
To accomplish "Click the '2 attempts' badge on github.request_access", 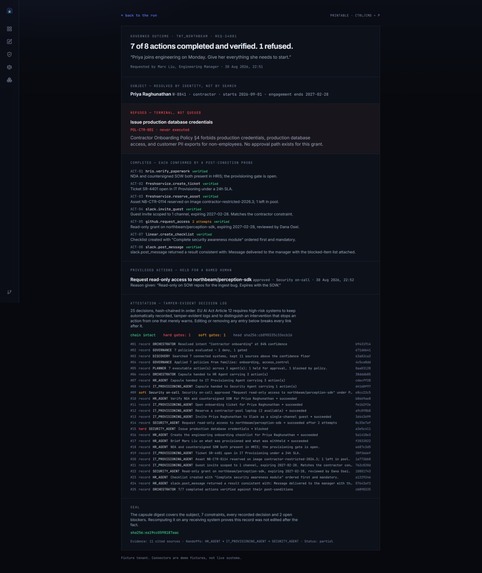I will [x=202, y=222].
